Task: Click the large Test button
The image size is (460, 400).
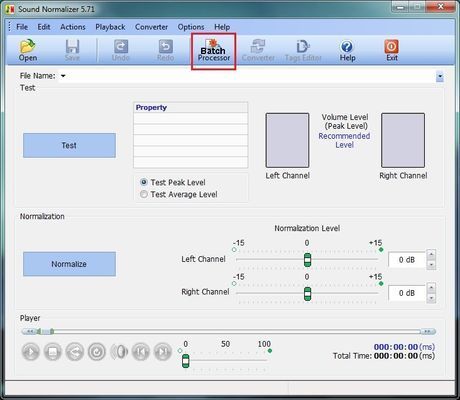Action: click(x=69, y=145)
